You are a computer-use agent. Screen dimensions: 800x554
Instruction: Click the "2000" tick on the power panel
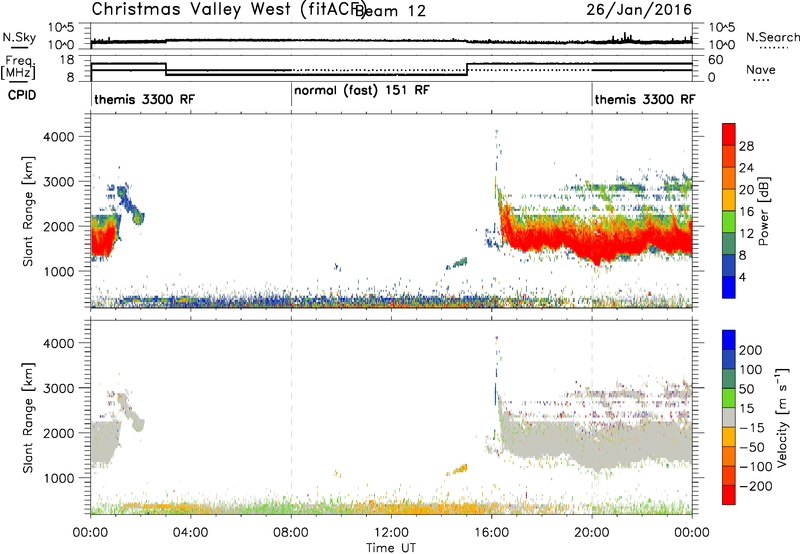pos(58,226)
